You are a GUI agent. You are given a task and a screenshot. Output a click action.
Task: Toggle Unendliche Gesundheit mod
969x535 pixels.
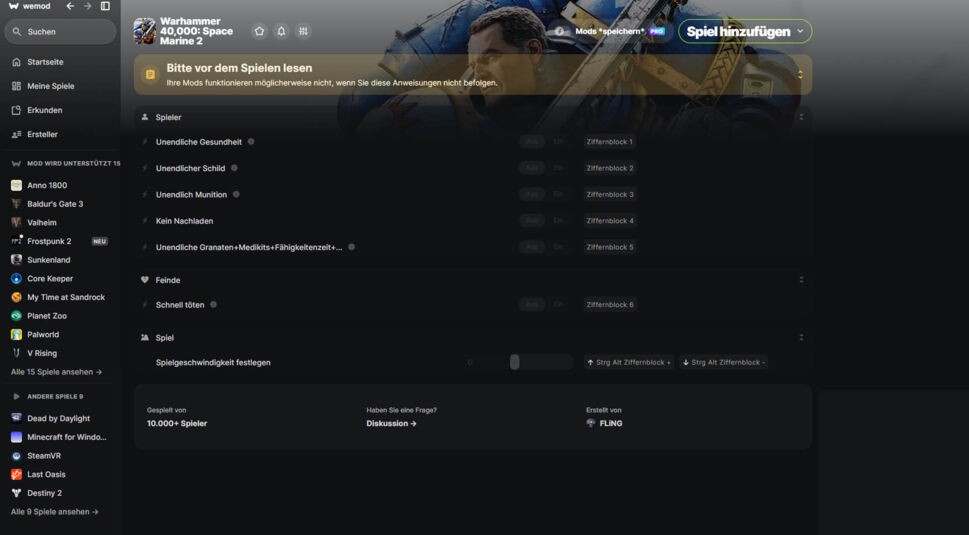click(x=544, y=141)
